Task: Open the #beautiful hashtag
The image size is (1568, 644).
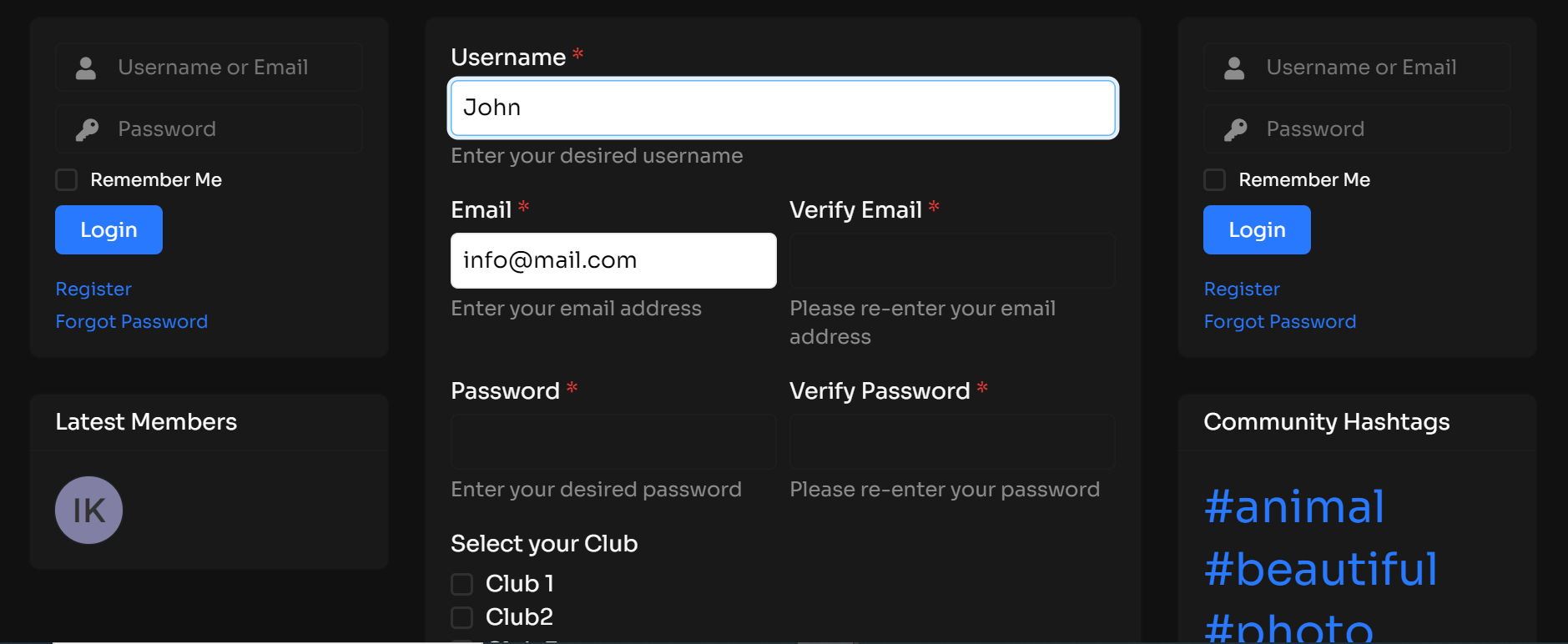Action: point(1320,569)
